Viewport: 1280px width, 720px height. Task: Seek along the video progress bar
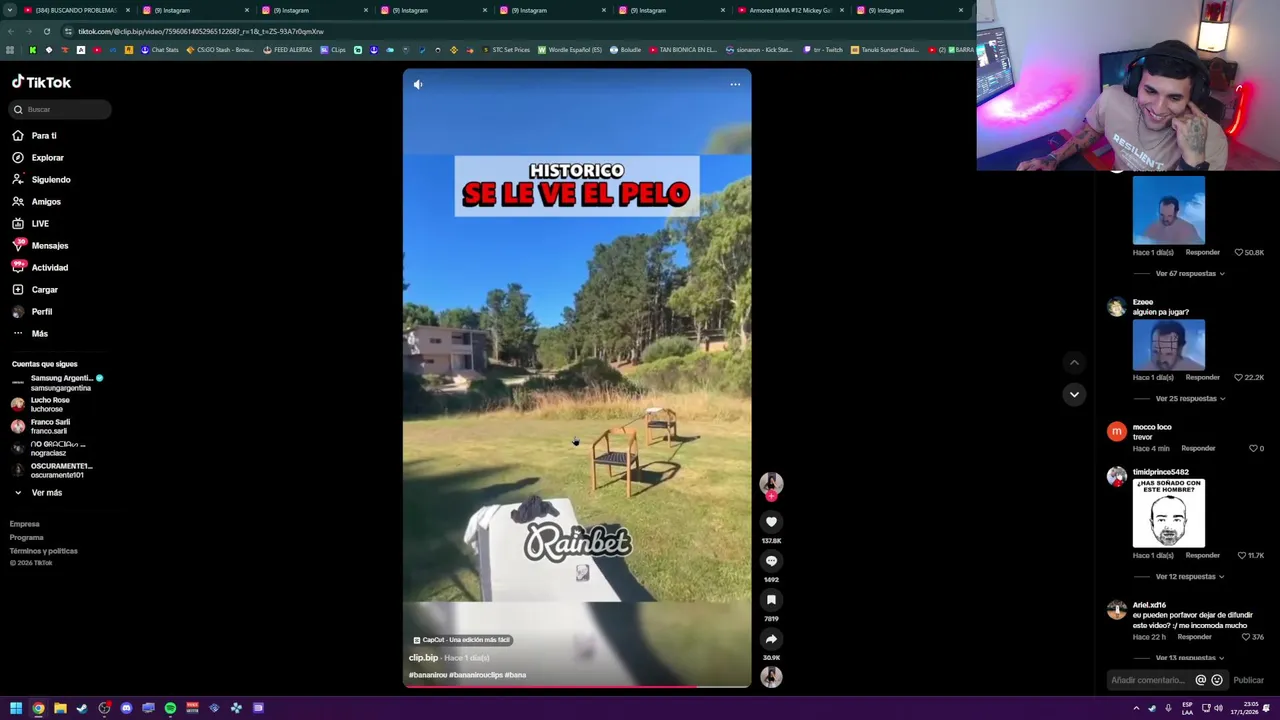tap(577, 686)
